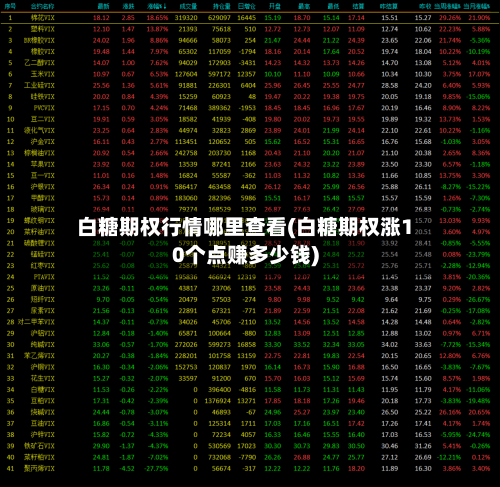Viewport: 500px width, 487px height.
Task: Select the 白糖VIX row name
Action: click(43, 390)
